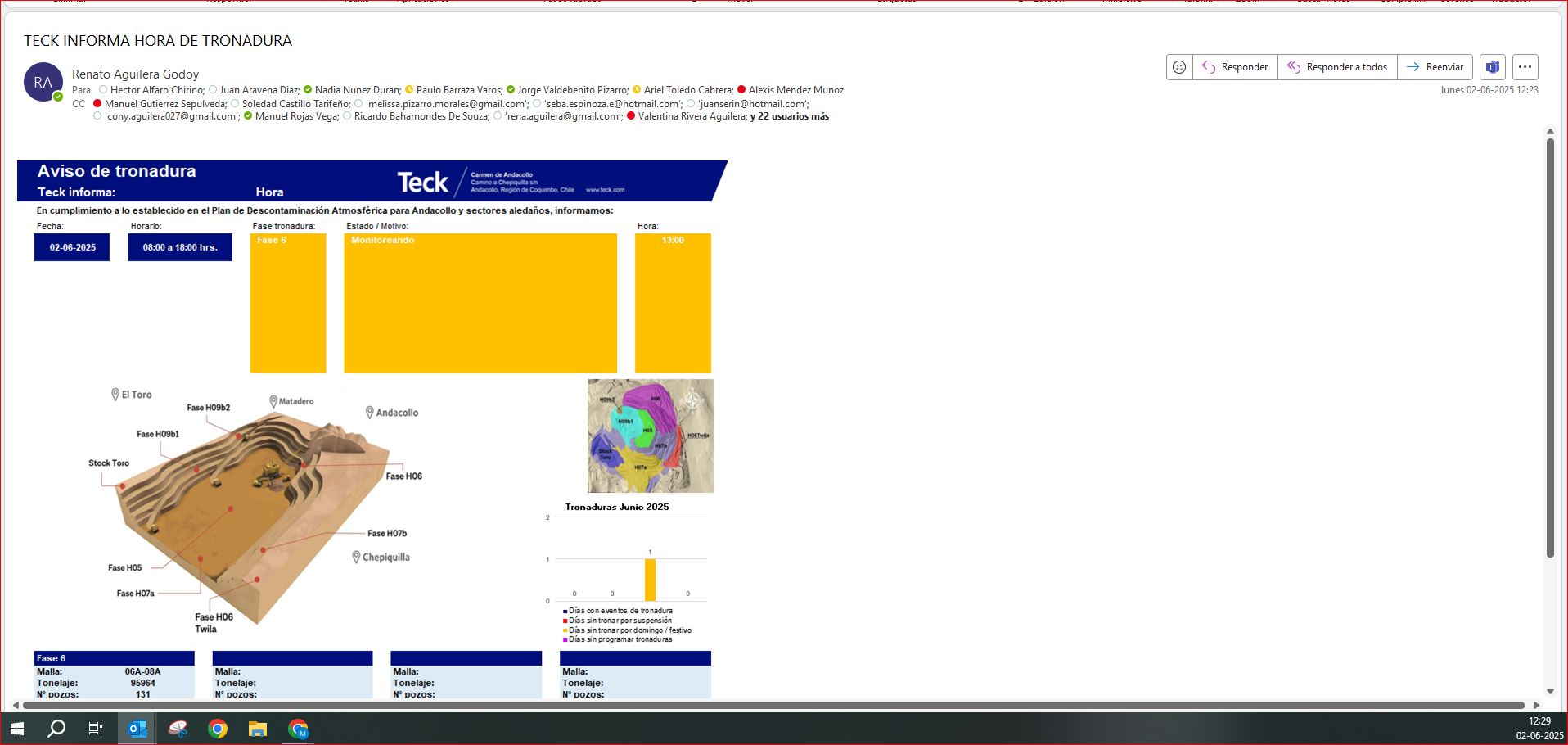
Task: Click the vertical scrollbar up arrow
Action: click(x=1550, y=132)
